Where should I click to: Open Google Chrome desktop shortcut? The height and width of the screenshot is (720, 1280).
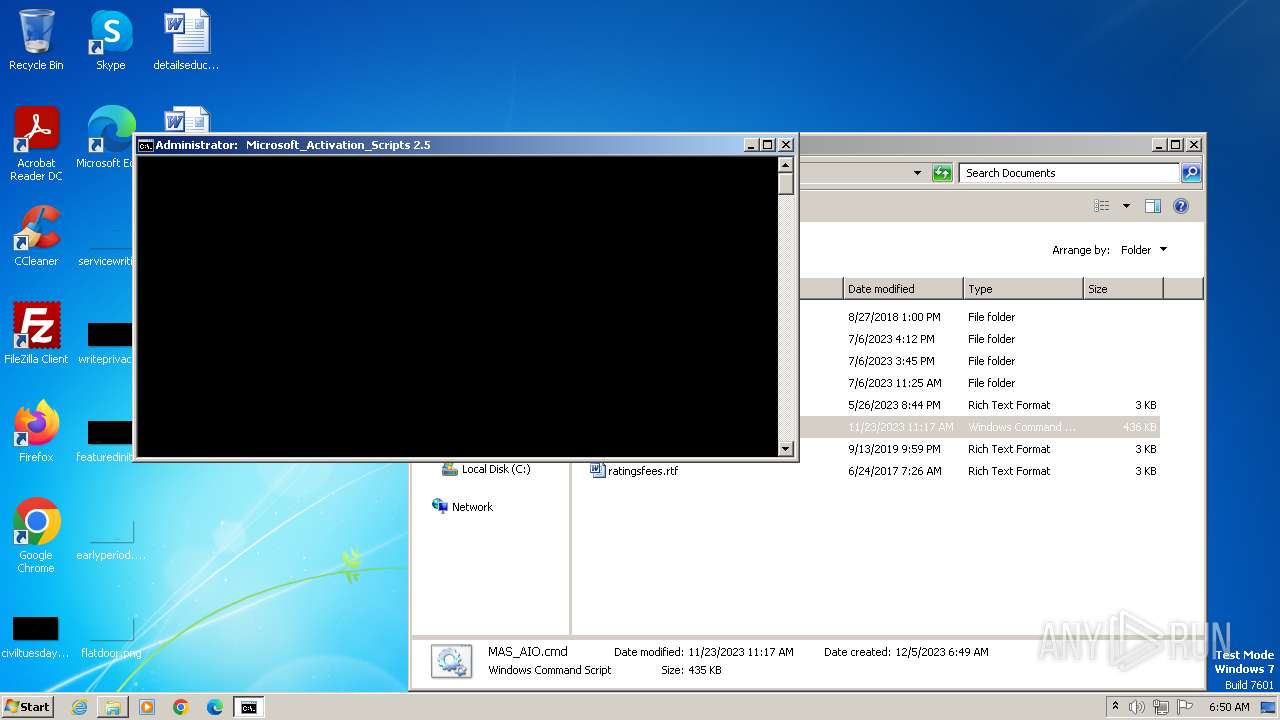coord(36,536)
